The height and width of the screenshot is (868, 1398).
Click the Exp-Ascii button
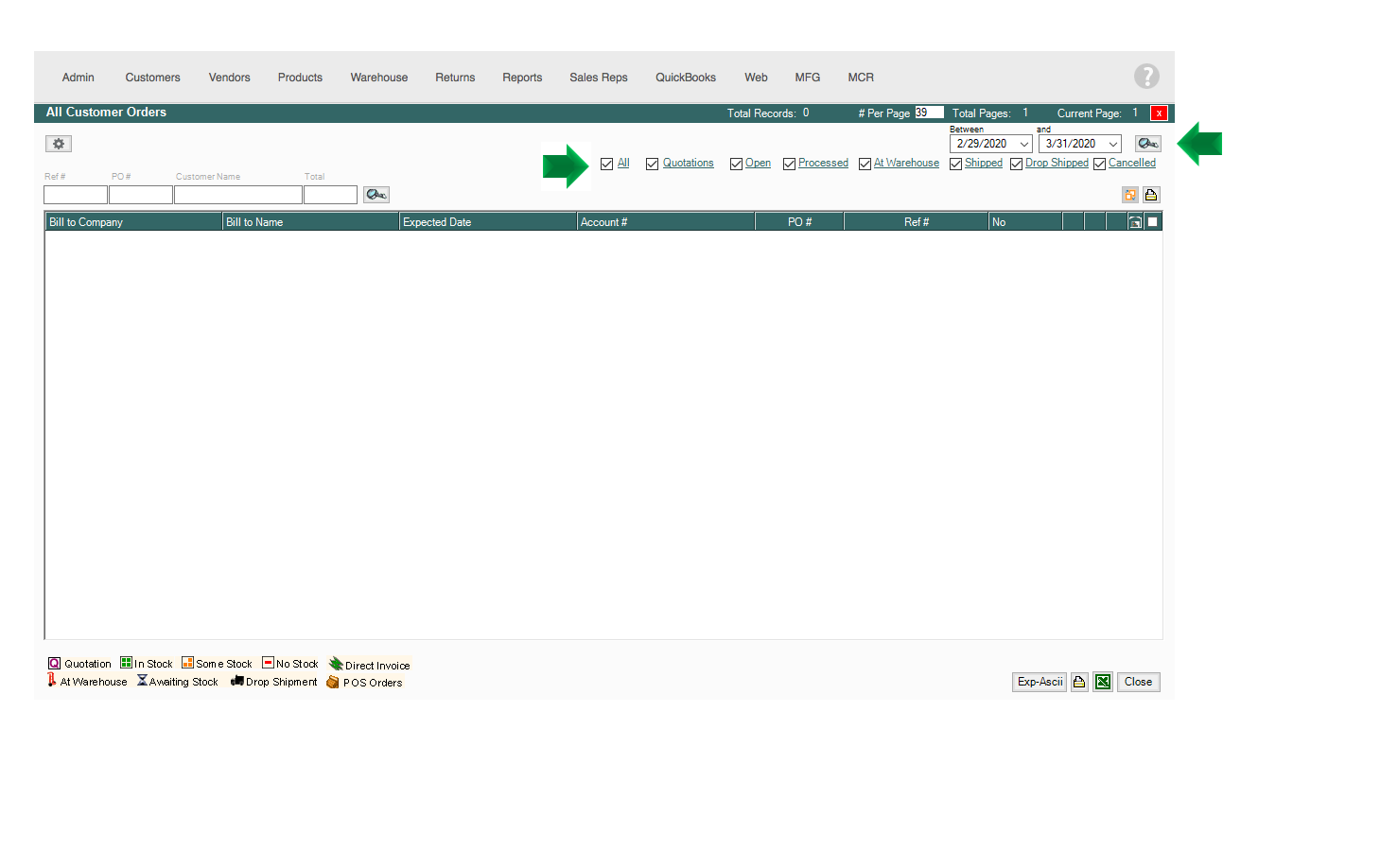(1040, 682)
